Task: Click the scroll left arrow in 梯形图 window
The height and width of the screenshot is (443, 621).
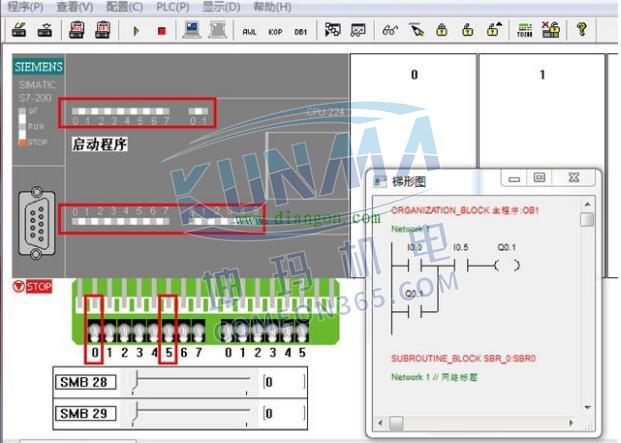Action: click(380, 423)
